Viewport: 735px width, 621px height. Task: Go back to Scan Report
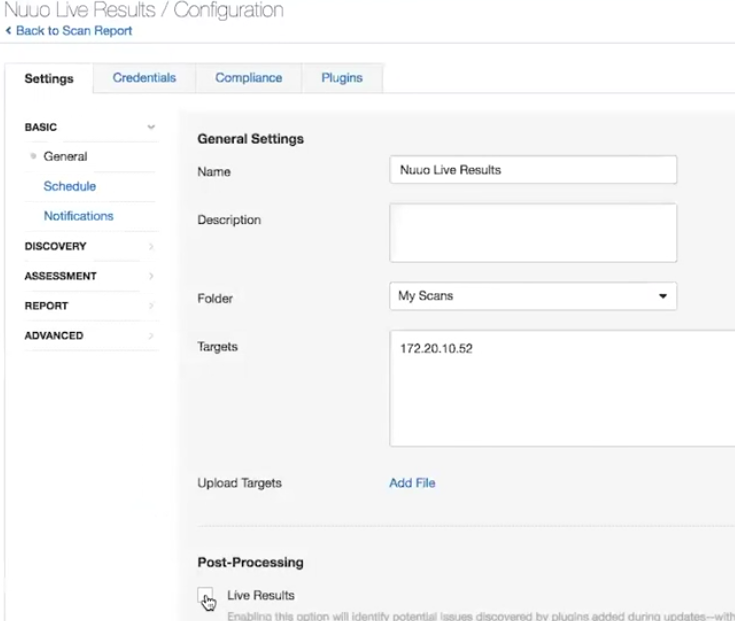(x=74, y=31)
